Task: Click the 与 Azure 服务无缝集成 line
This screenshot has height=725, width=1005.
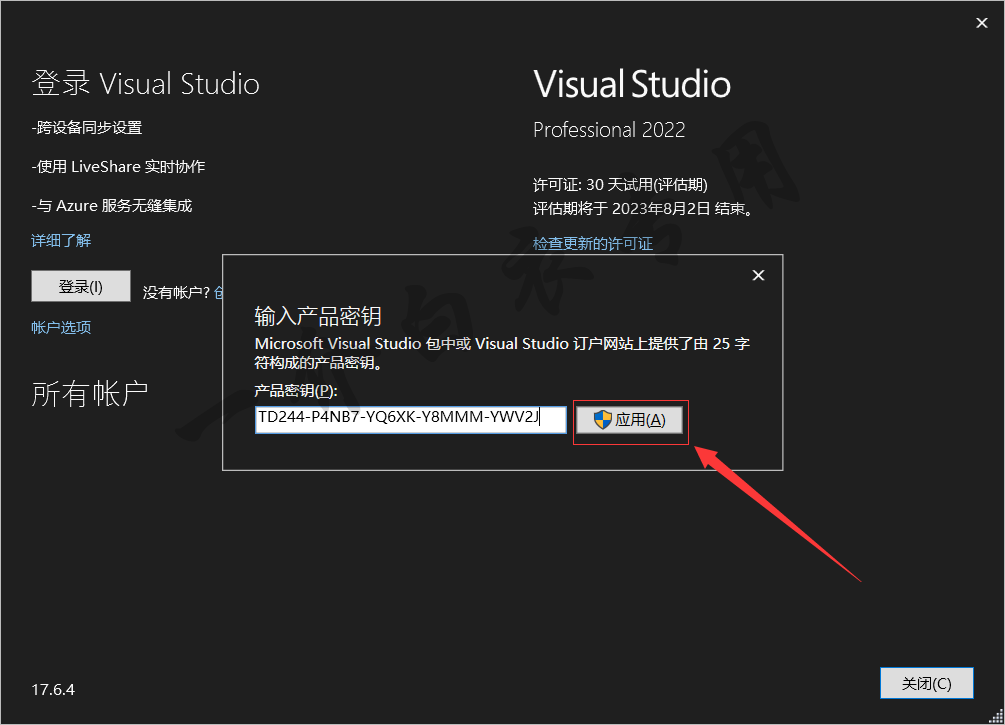Action: pos(111,206)
